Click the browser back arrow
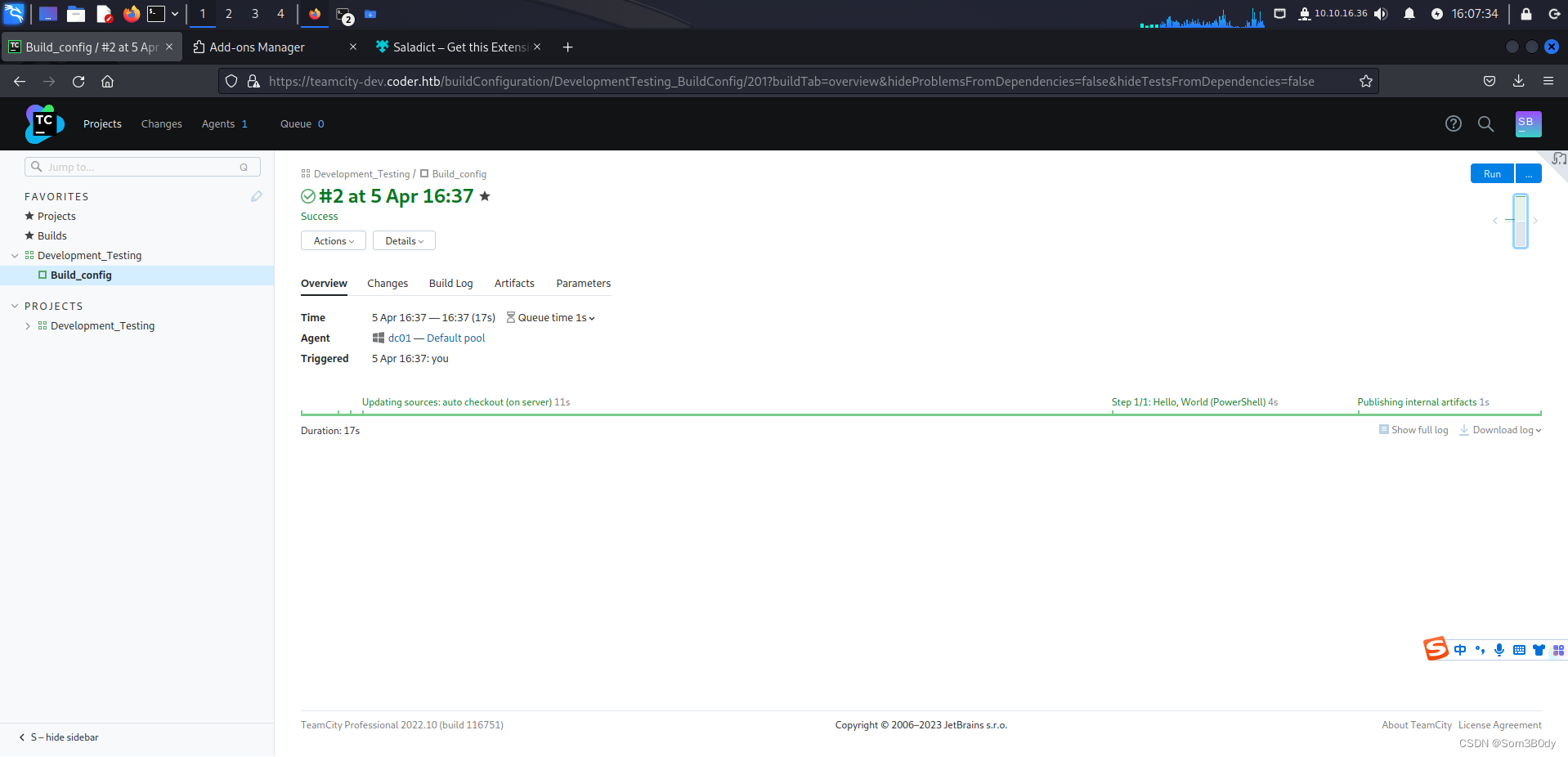The width and height of the screenshot is (1568, 757). pyautogui.click(x=20, y=81)
